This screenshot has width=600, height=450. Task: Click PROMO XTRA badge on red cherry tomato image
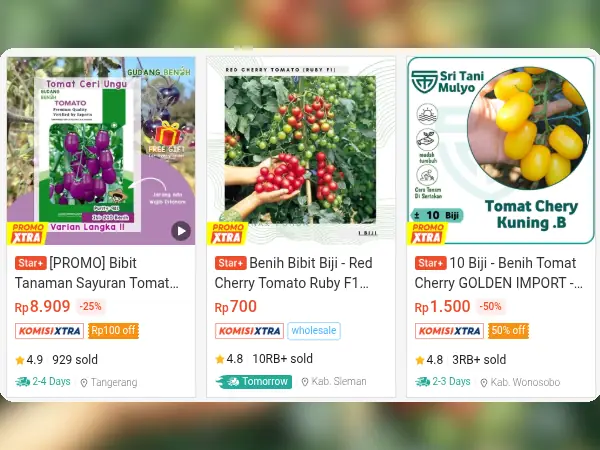tap(227, 233)
